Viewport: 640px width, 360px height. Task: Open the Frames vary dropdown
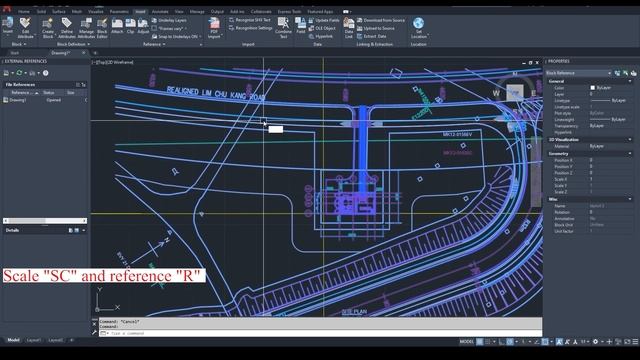pyautogui.click(x=170, y=28)
